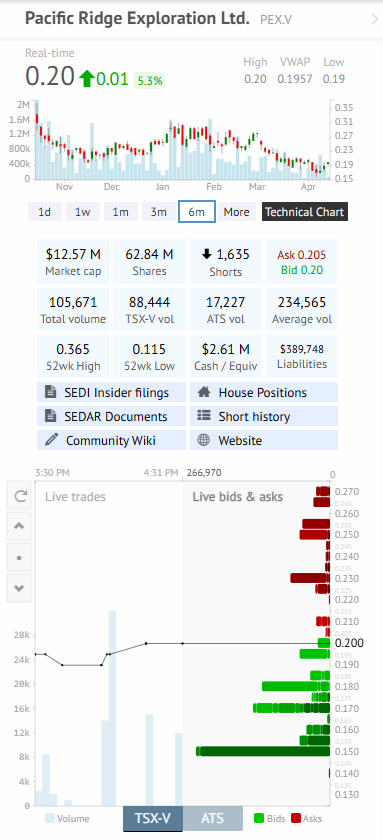Viewport: 383px width, 840px height.
Task: Open House Positions link
Action: (264, 392)
